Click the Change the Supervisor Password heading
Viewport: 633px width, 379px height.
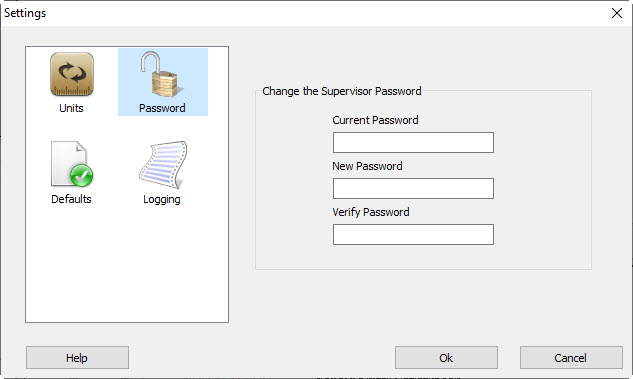[342, 91]
